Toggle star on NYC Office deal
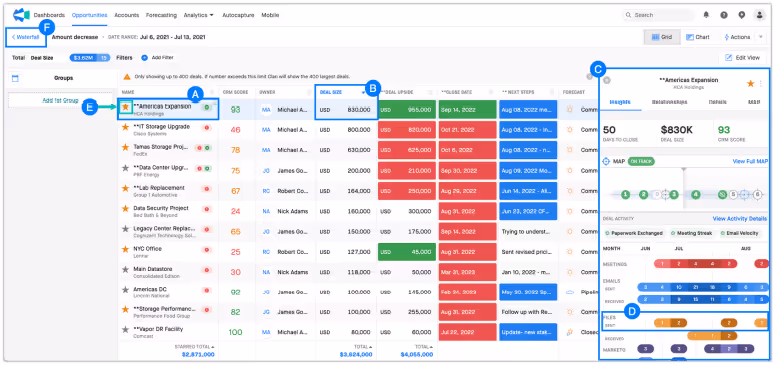The height and width of the screenshot is (365, 773). [126, 249]
